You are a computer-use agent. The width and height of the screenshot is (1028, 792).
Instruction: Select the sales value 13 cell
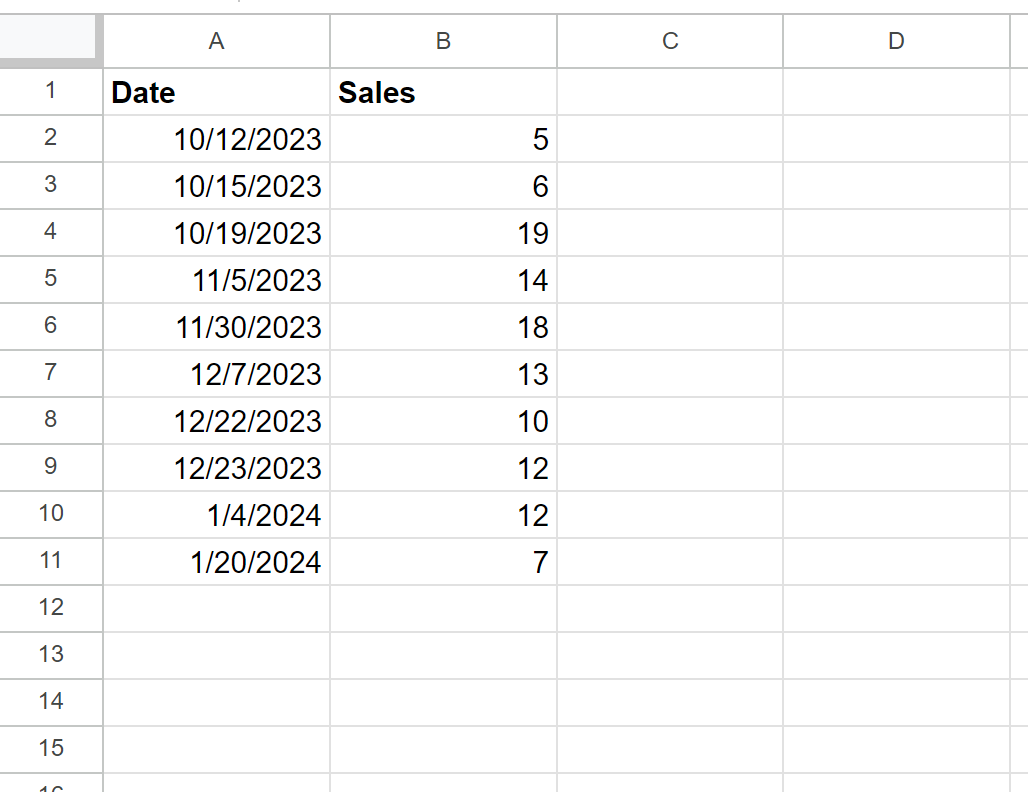[x=443, y=374]
